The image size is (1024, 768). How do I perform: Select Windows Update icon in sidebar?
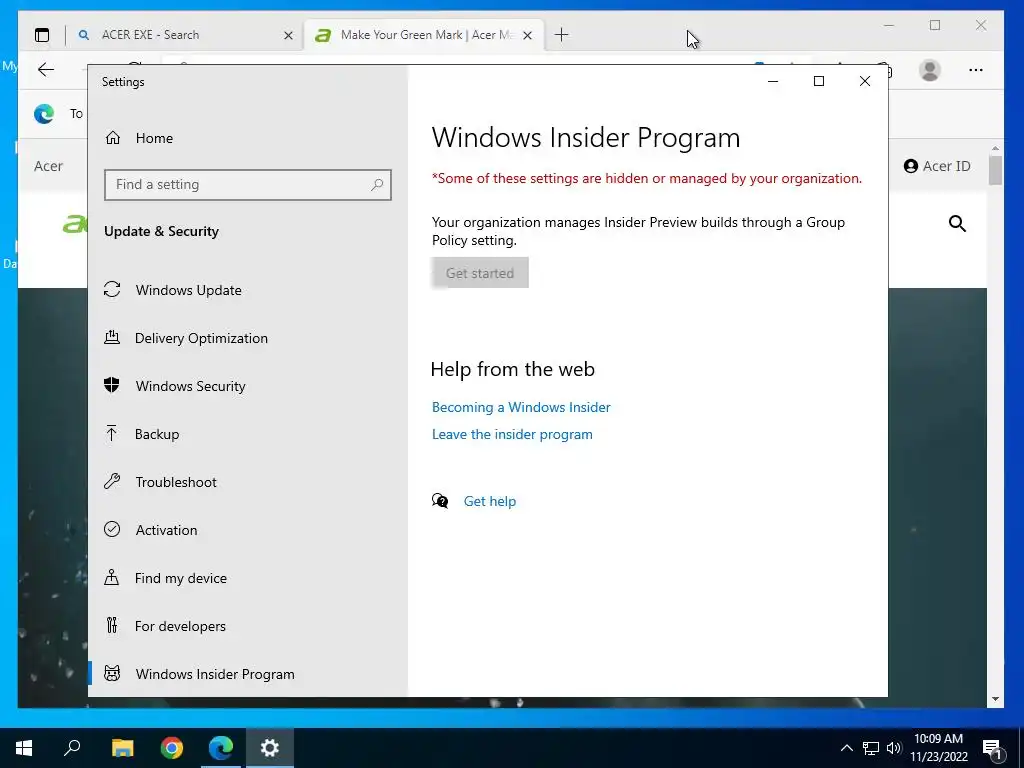tap(112, 289)
